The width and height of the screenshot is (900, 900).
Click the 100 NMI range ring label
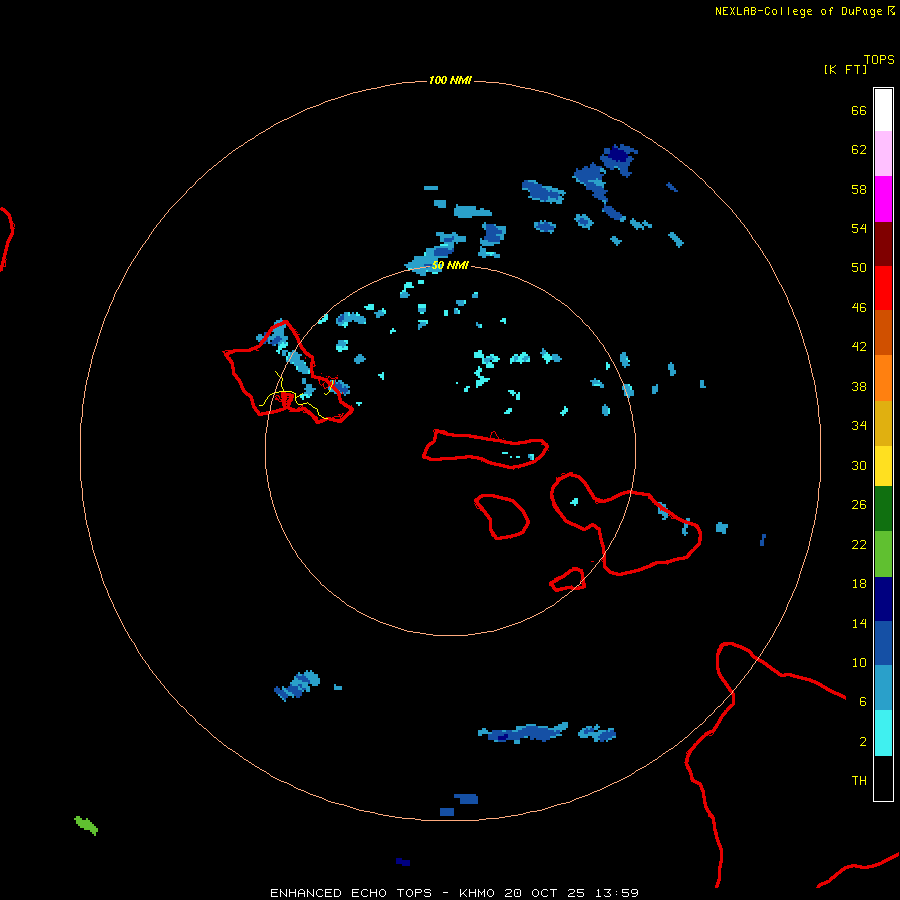pyautogui.click(x=450, y=80)
